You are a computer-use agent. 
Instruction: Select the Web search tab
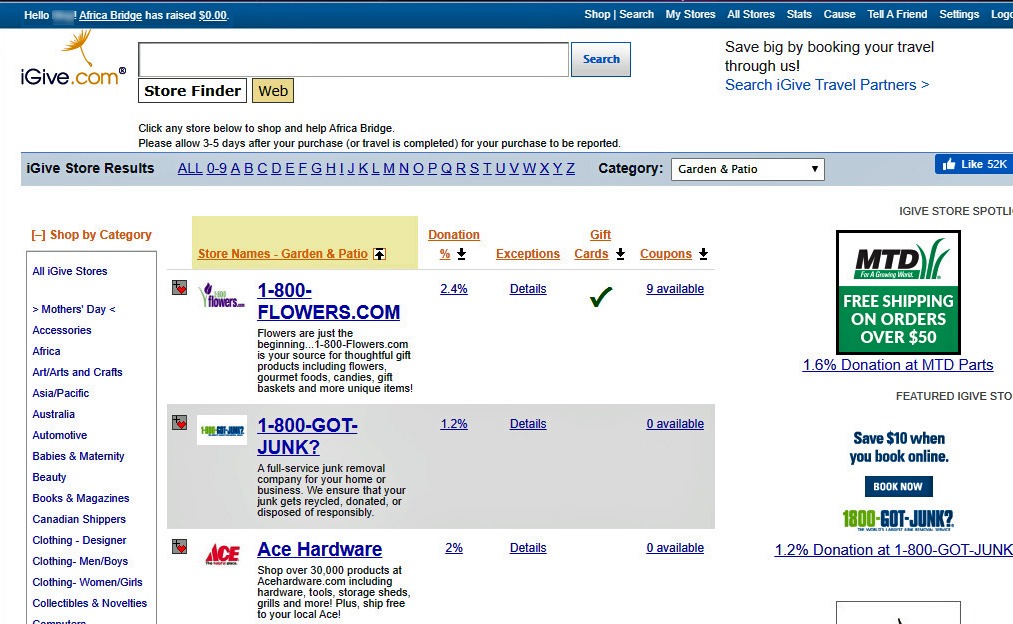pos(273,90)
